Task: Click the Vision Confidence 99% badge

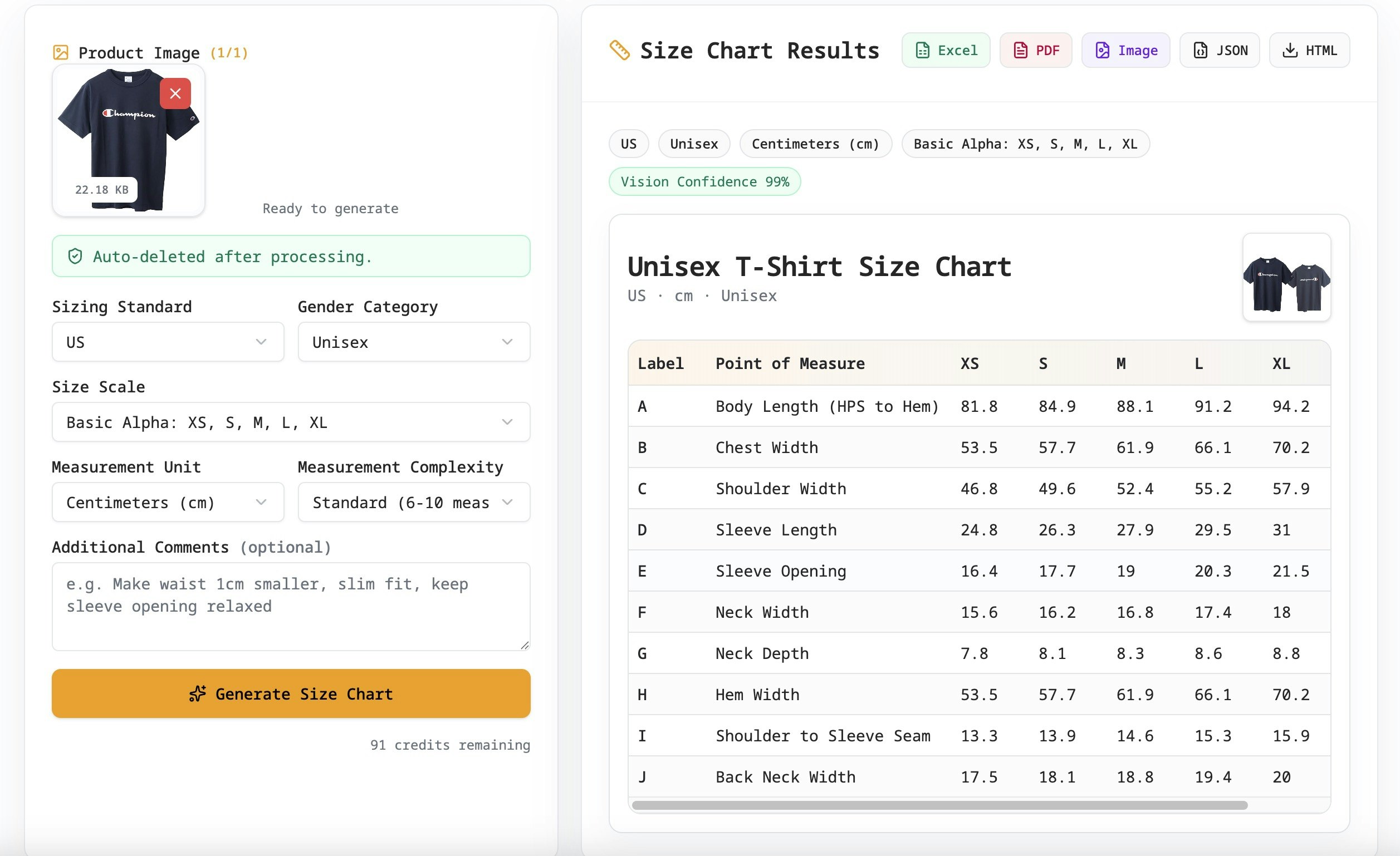Action: (704, 181)
